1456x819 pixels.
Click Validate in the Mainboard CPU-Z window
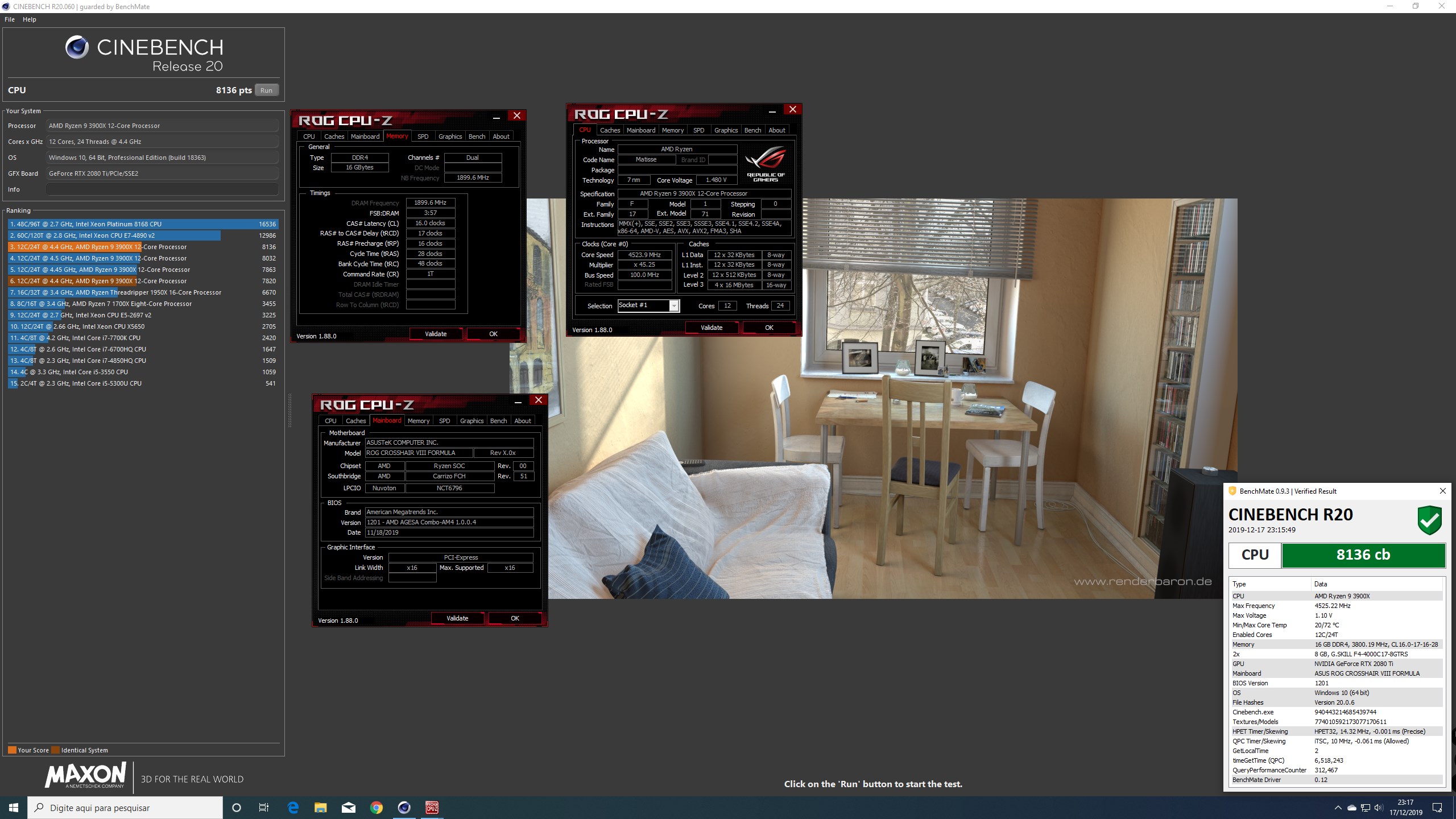[457, 618]
